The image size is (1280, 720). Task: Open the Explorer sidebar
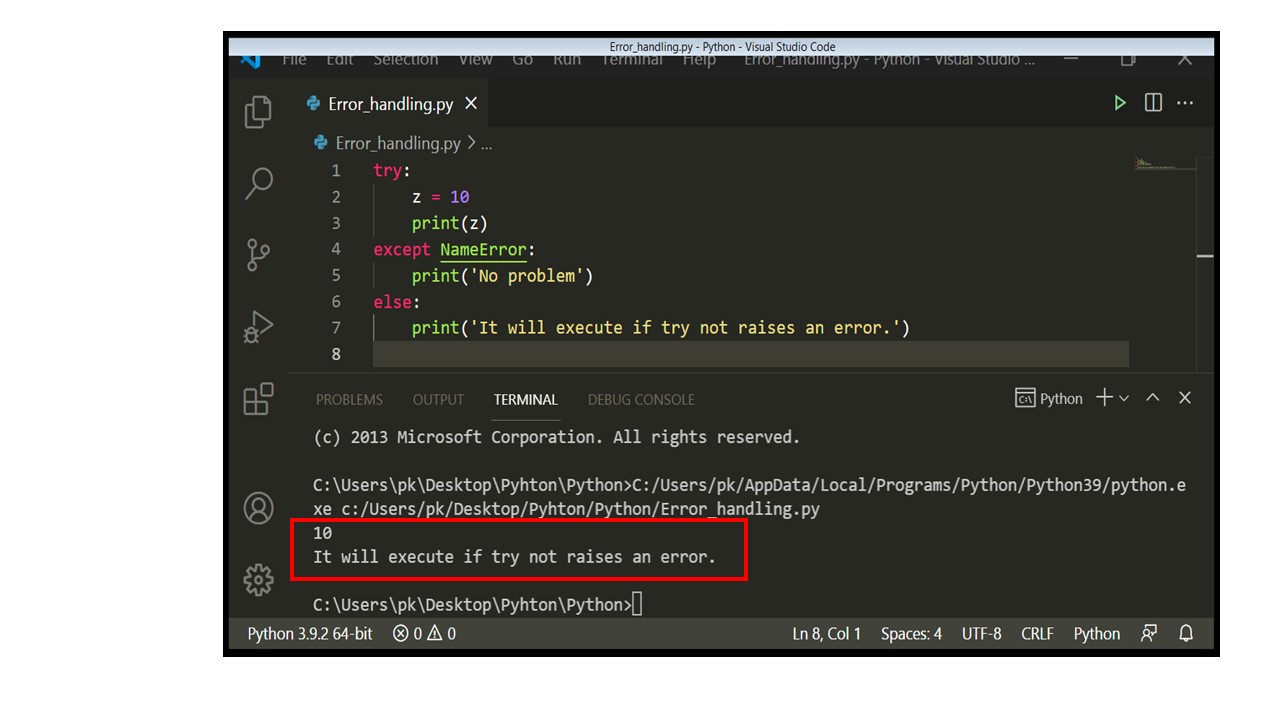pyautogui.click(x=257, y=112)
